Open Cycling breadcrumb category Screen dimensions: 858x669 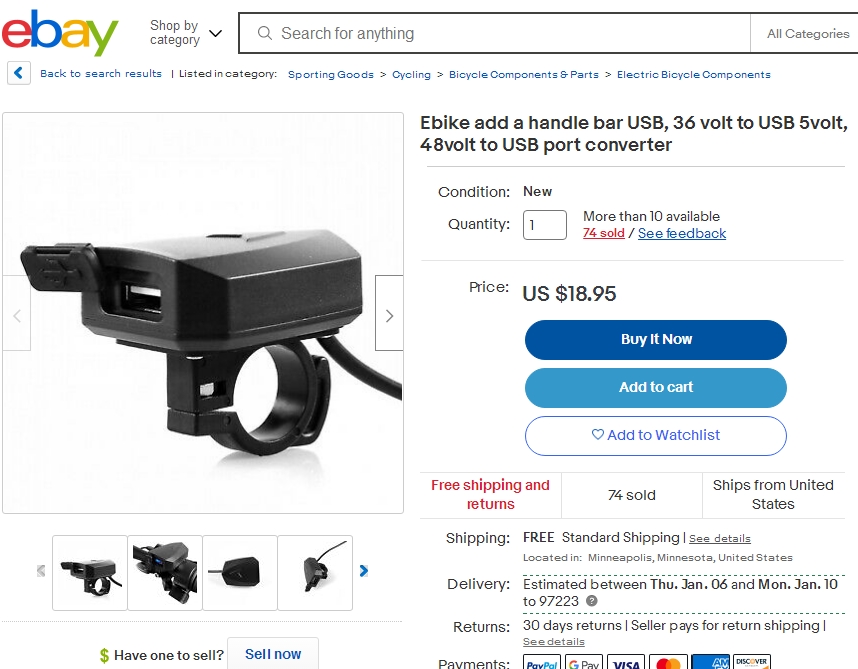(x=411, y=74)
